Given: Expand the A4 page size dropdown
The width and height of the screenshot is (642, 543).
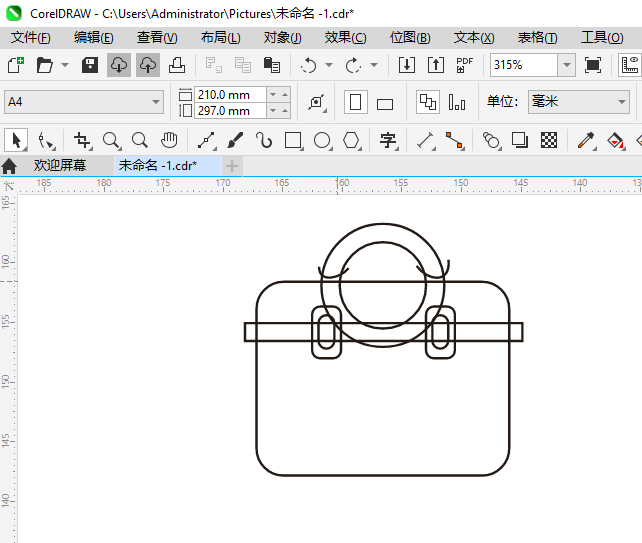Looking at the screenshot, I should (156, 102).
